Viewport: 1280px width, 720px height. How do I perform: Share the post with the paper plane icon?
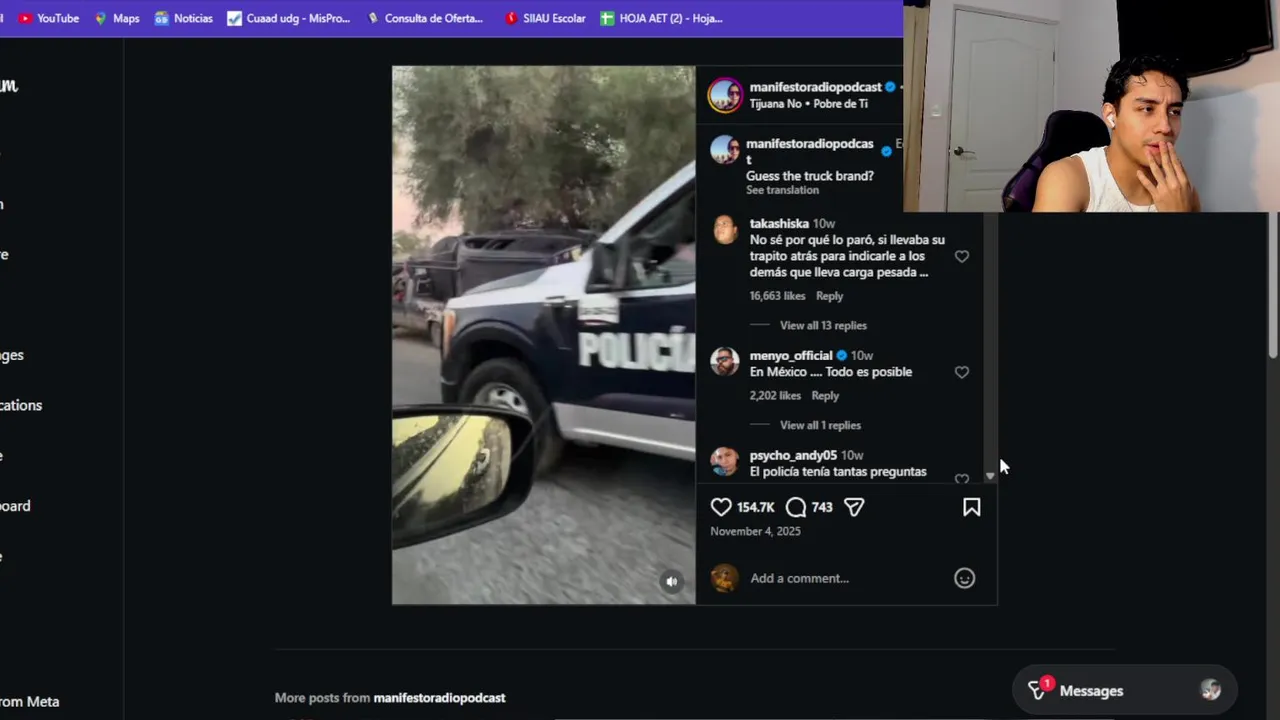[854, 507]
